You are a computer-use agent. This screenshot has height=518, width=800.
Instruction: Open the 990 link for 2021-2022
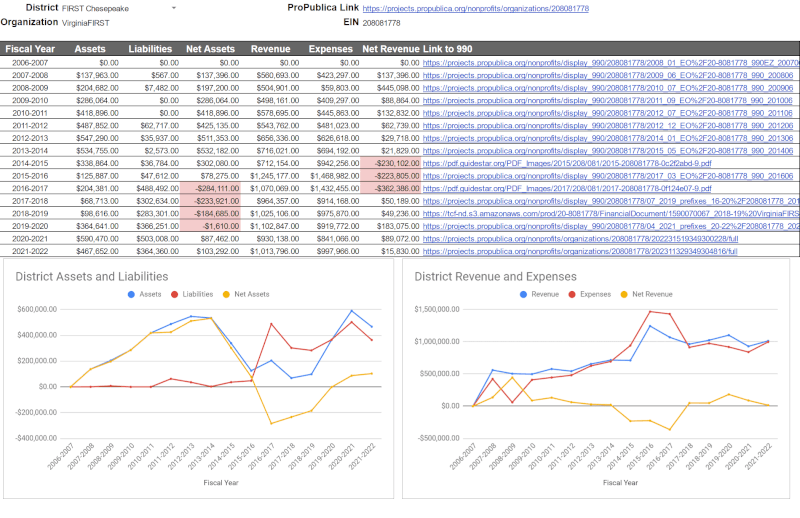point(580,252)
